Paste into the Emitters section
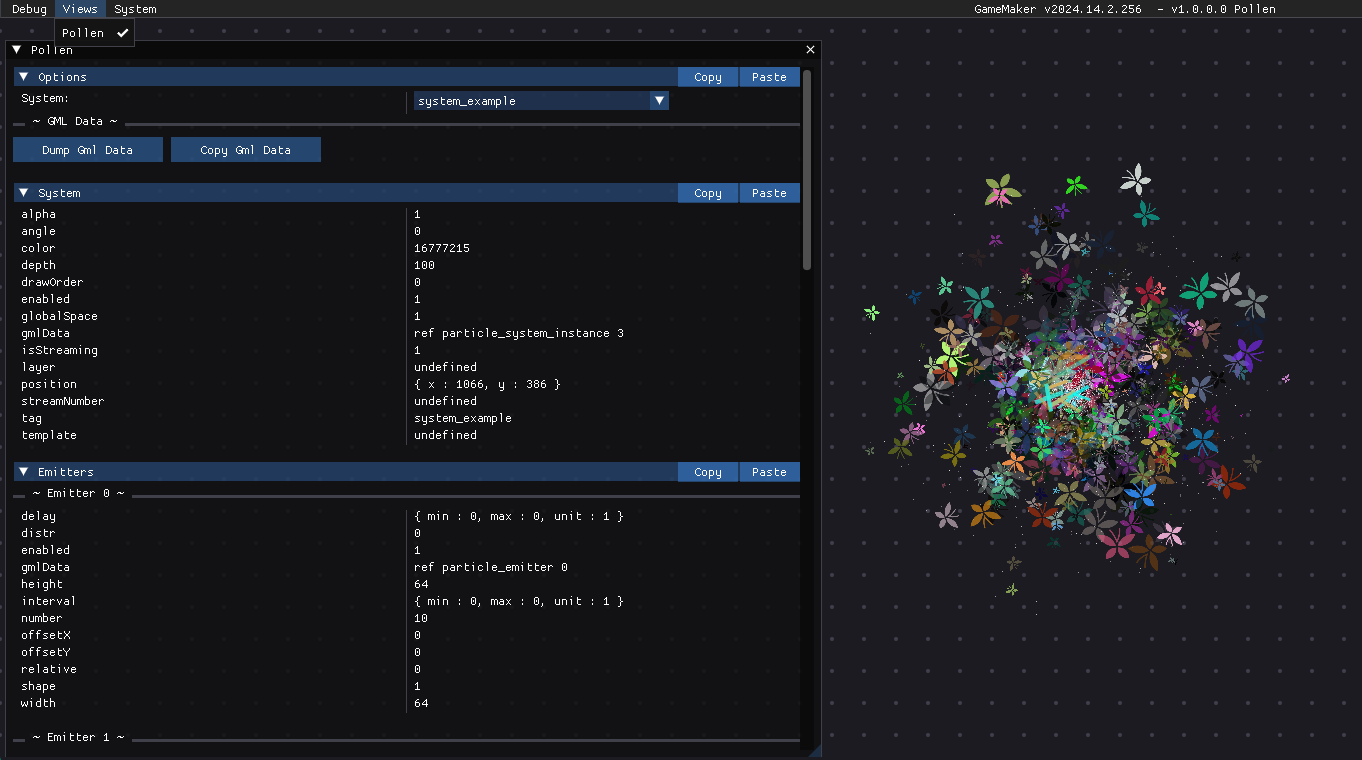Viewport: 1362px width, 760px height. (769, 472)
